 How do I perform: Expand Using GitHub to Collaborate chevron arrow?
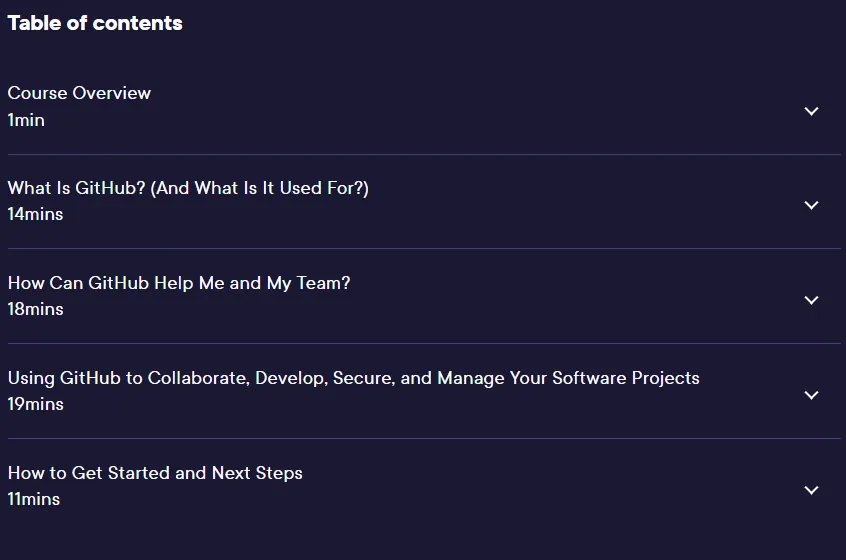pyautogui.click(x=811, y=395)
